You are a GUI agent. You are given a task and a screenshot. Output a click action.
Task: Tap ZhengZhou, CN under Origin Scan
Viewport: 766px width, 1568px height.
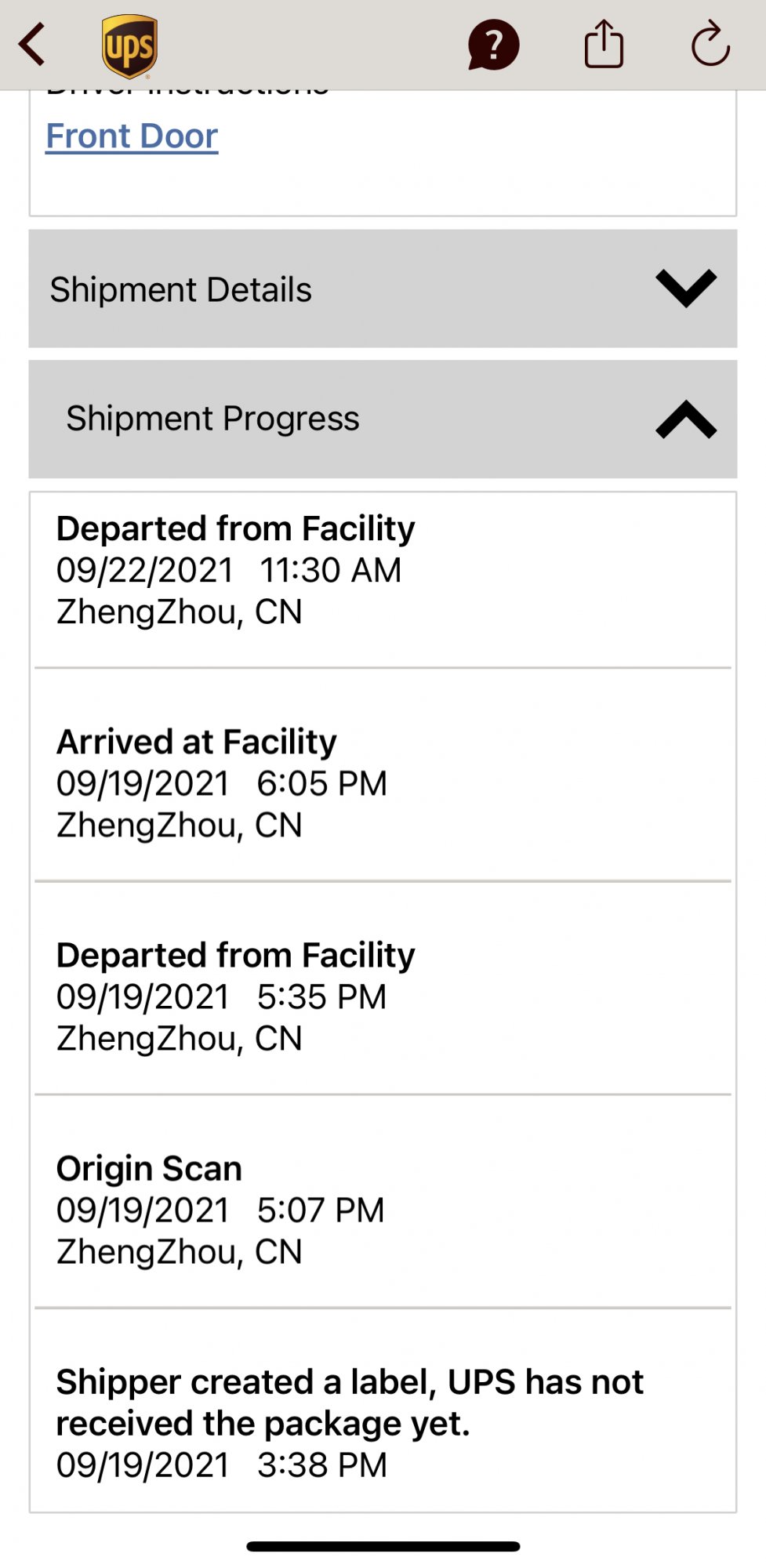[179, 1252]
